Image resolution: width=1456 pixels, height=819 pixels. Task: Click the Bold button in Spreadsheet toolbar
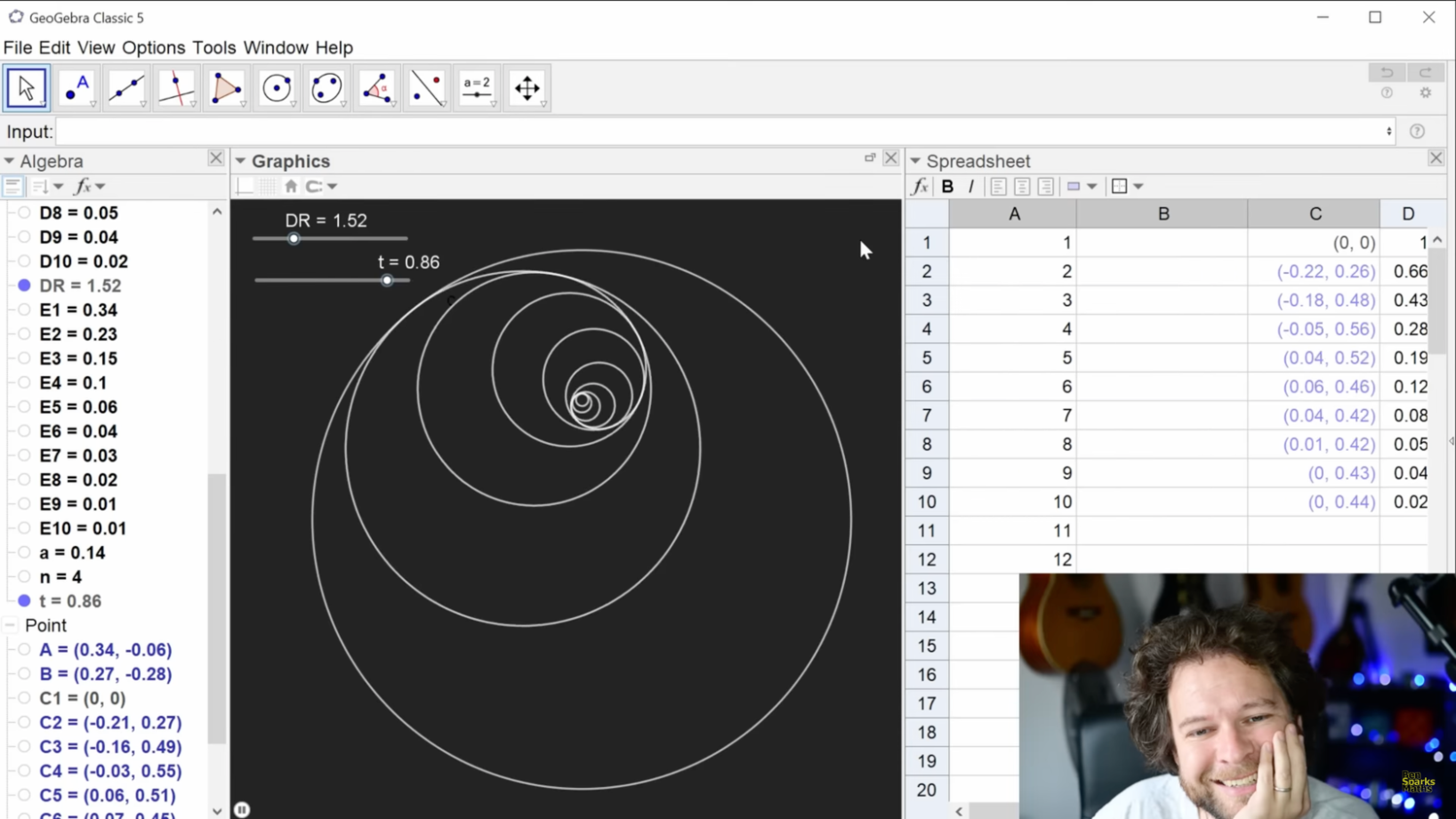click(x=947, y=187)
